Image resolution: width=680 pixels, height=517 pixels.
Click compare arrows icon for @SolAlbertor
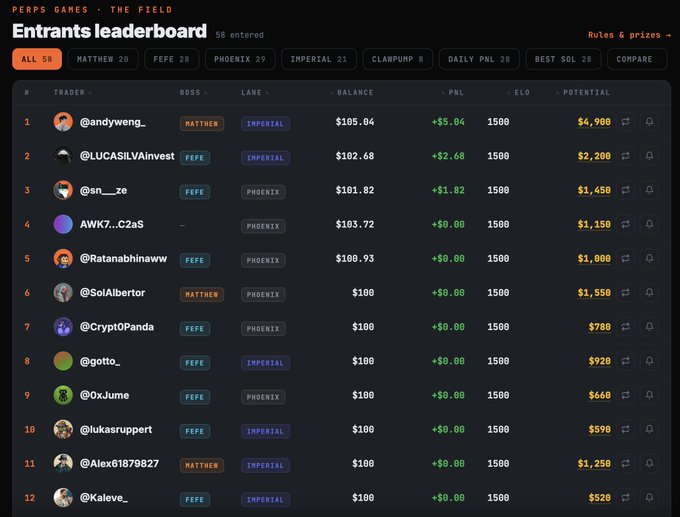(625, 293)
